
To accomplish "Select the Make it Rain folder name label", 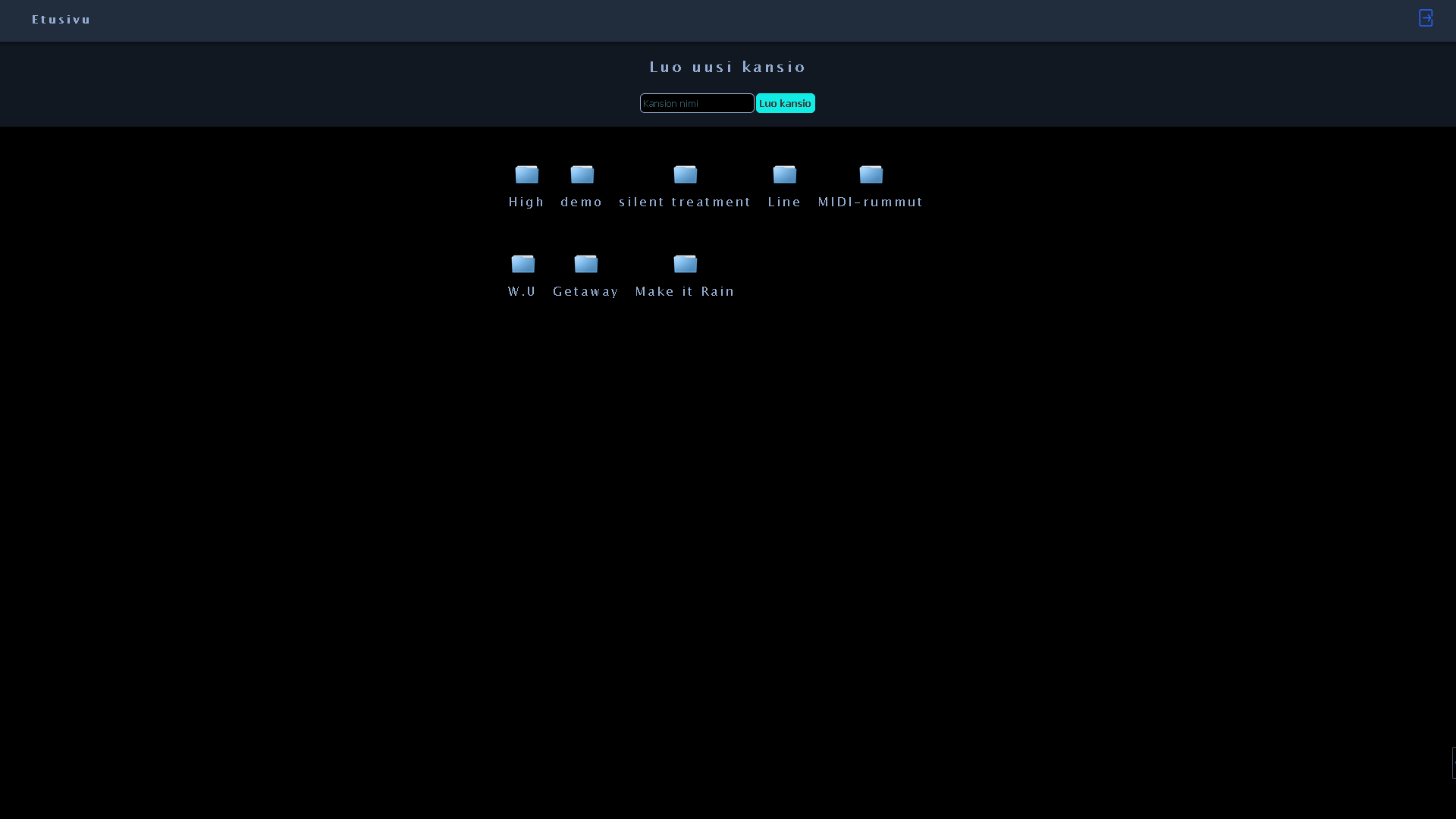I will pos(685,291).
